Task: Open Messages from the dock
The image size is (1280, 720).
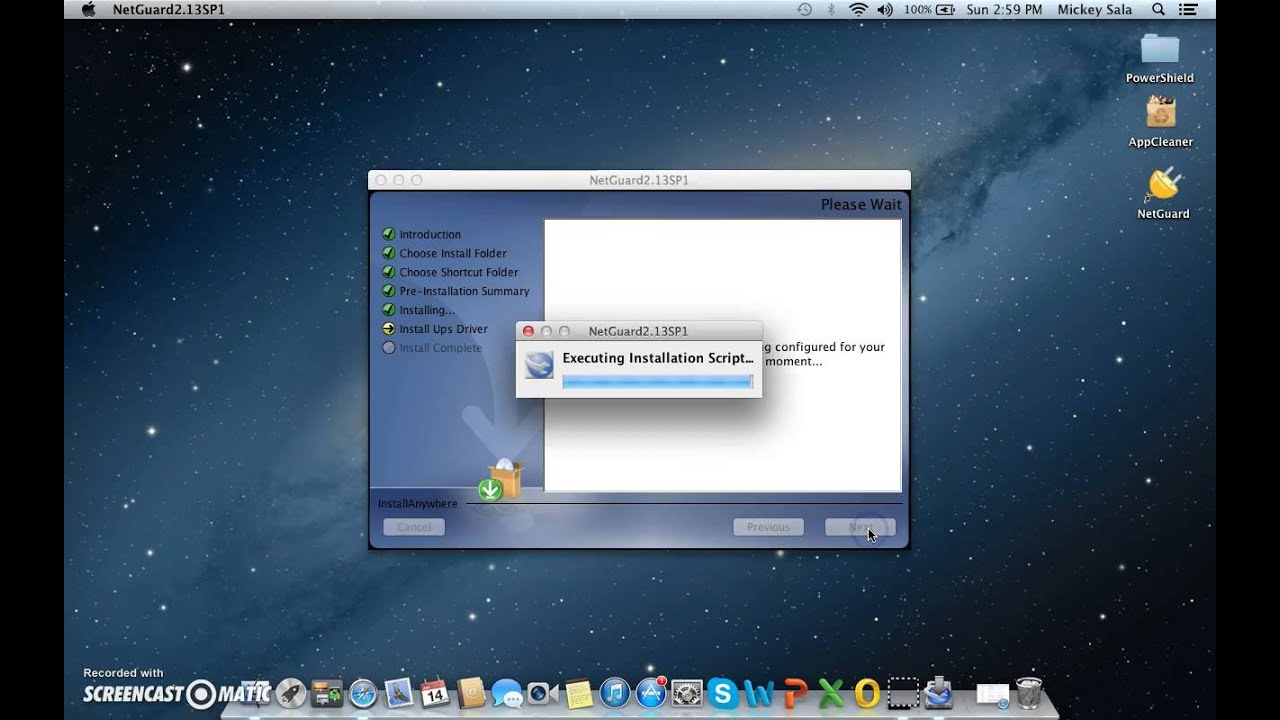Action: click(x=507, y=693)
